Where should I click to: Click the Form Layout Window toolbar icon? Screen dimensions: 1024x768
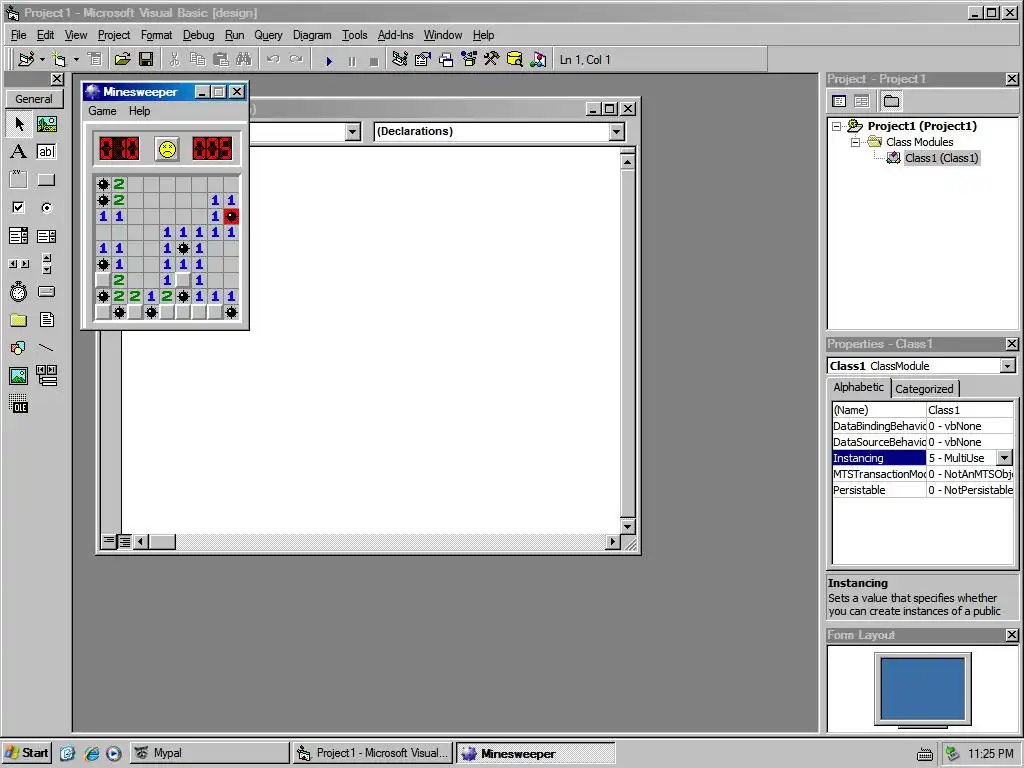pos(446,59)
